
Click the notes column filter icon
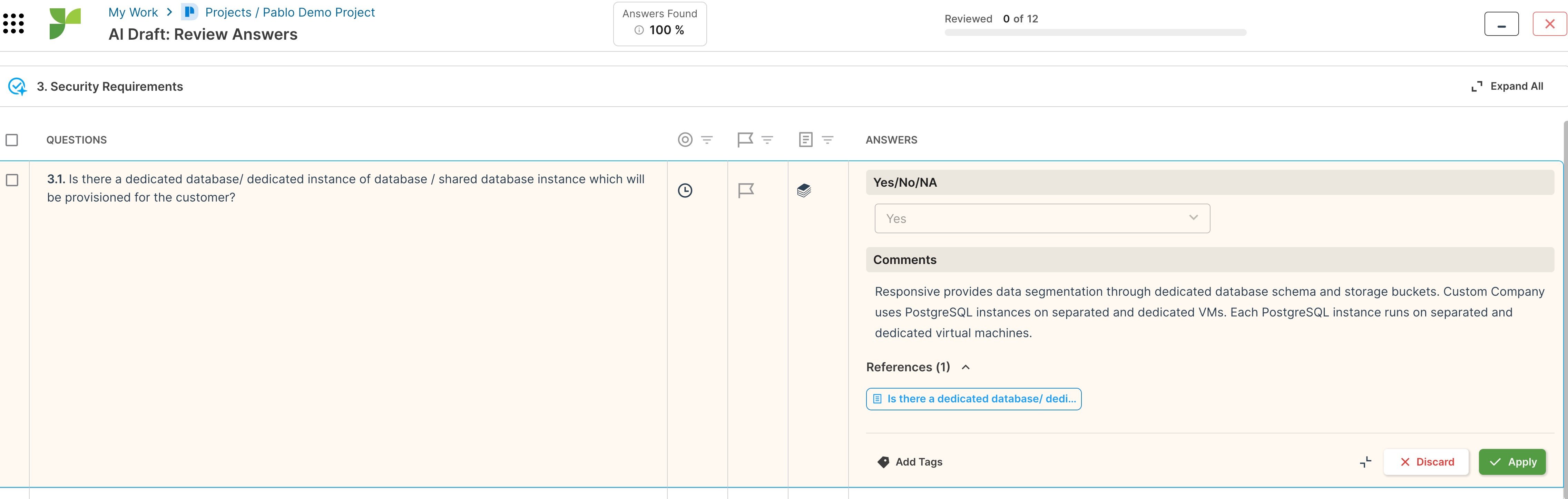click(x=828, y=139)
